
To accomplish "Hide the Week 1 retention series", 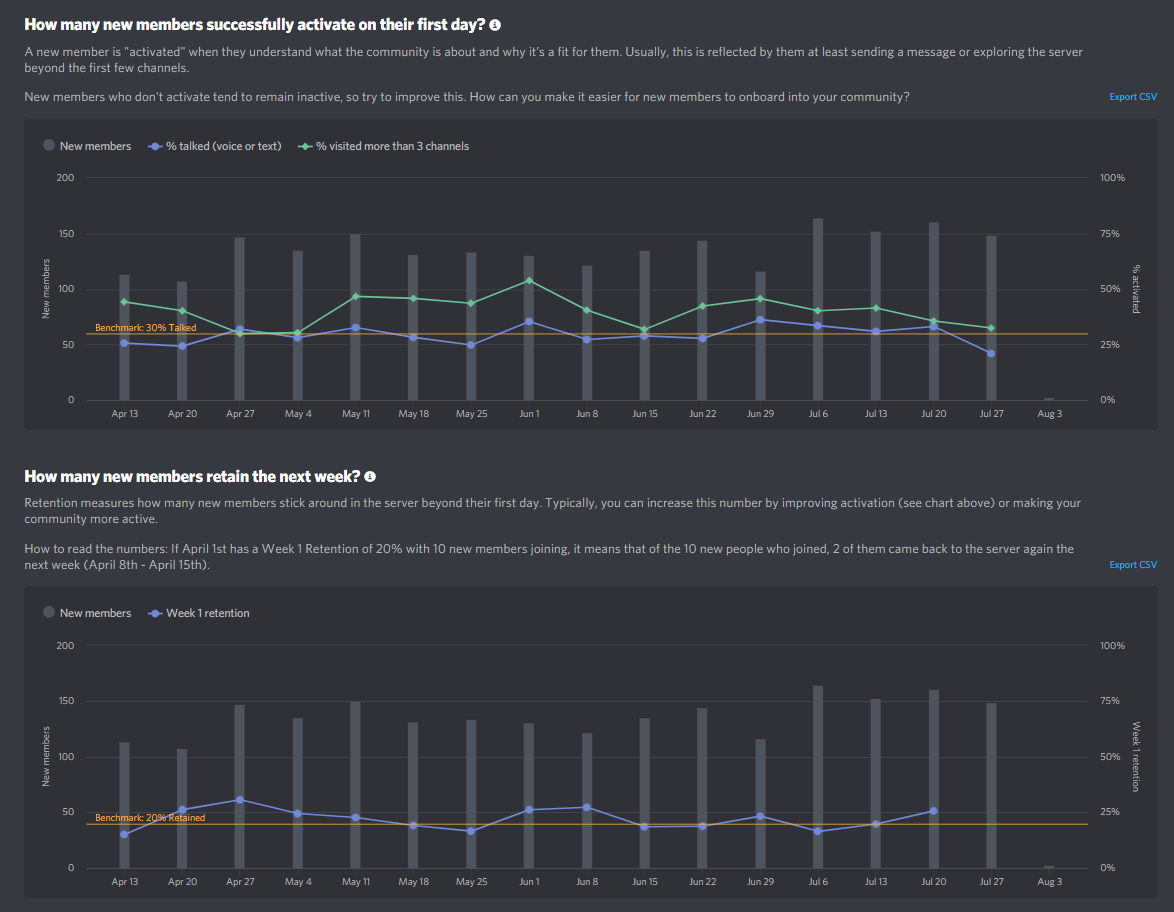I will pyautogui.click(x=199, y=613).
